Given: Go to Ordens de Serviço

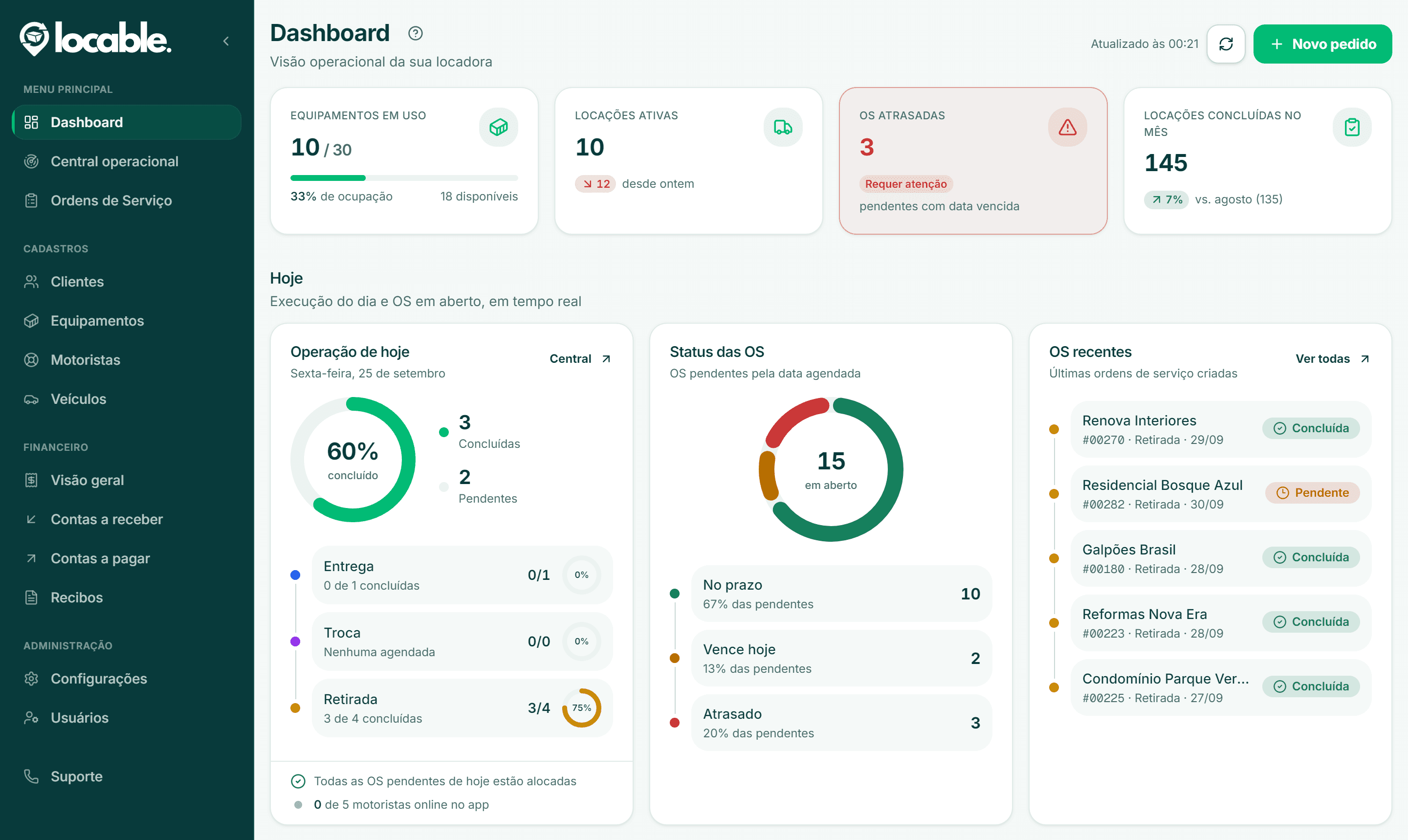Looking at the screenshot, I should pos(127,200).
